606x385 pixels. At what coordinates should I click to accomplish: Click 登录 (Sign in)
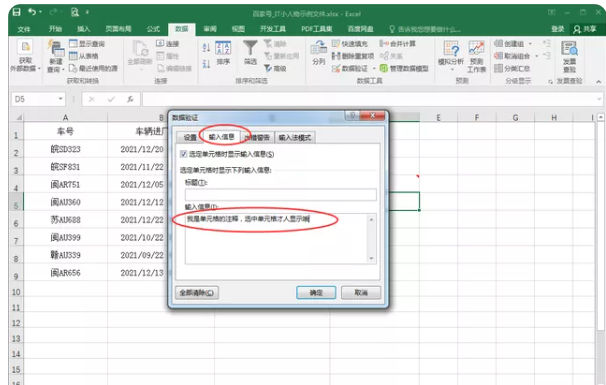558,29
